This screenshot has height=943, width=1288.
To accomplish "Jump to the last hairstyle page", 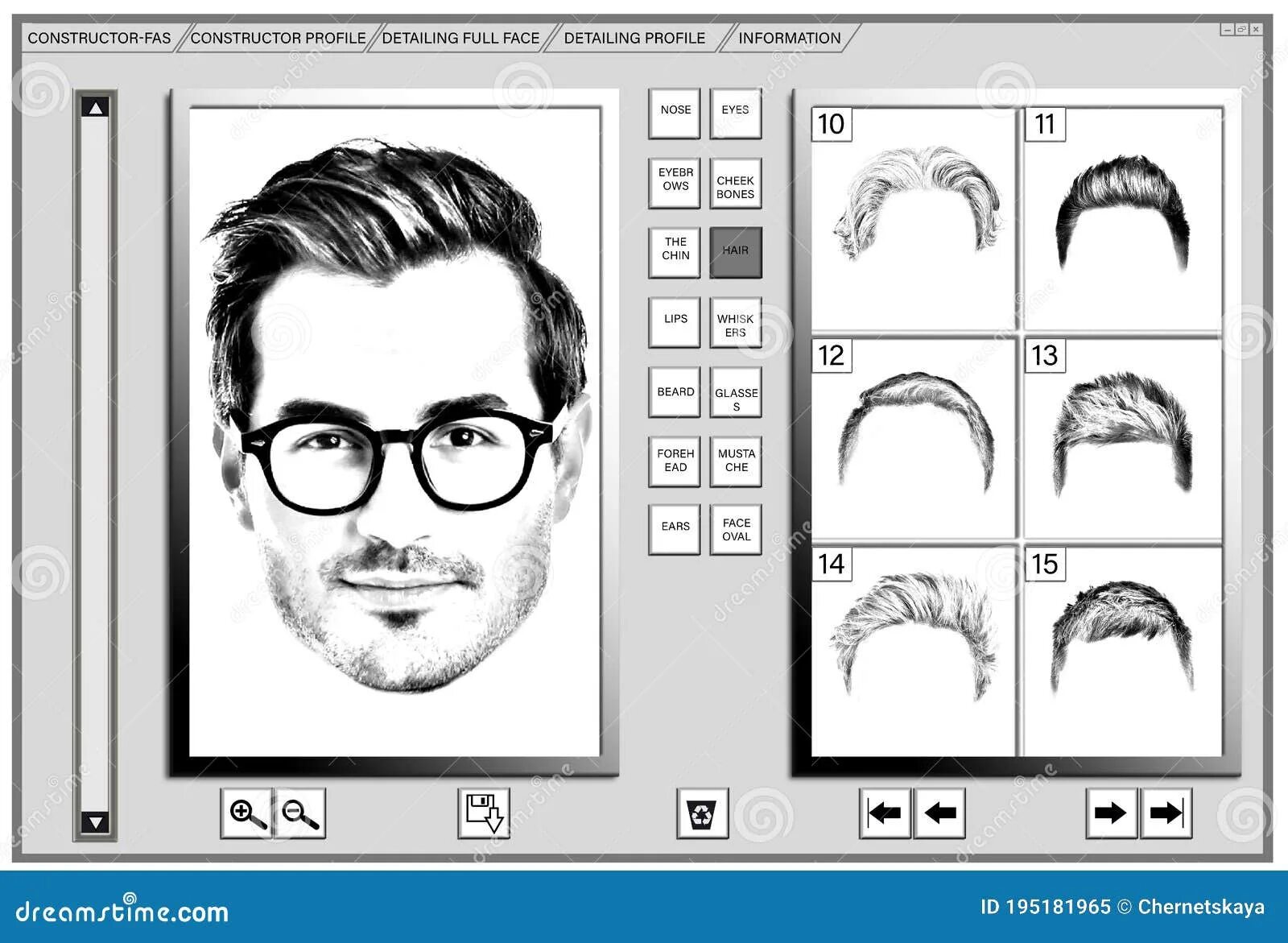I will 1166,813.
